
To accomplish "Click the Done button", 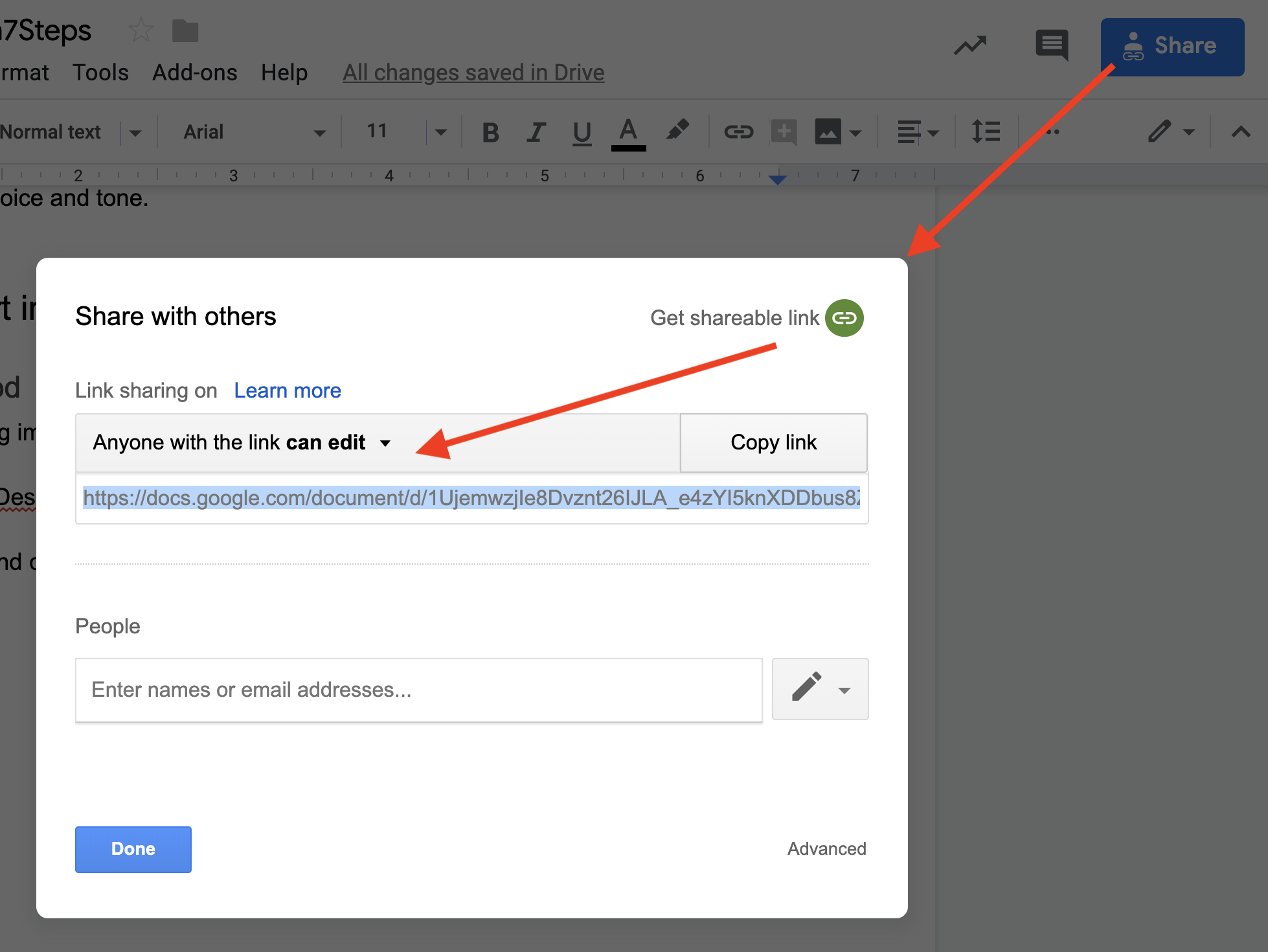I will point(133,850).
